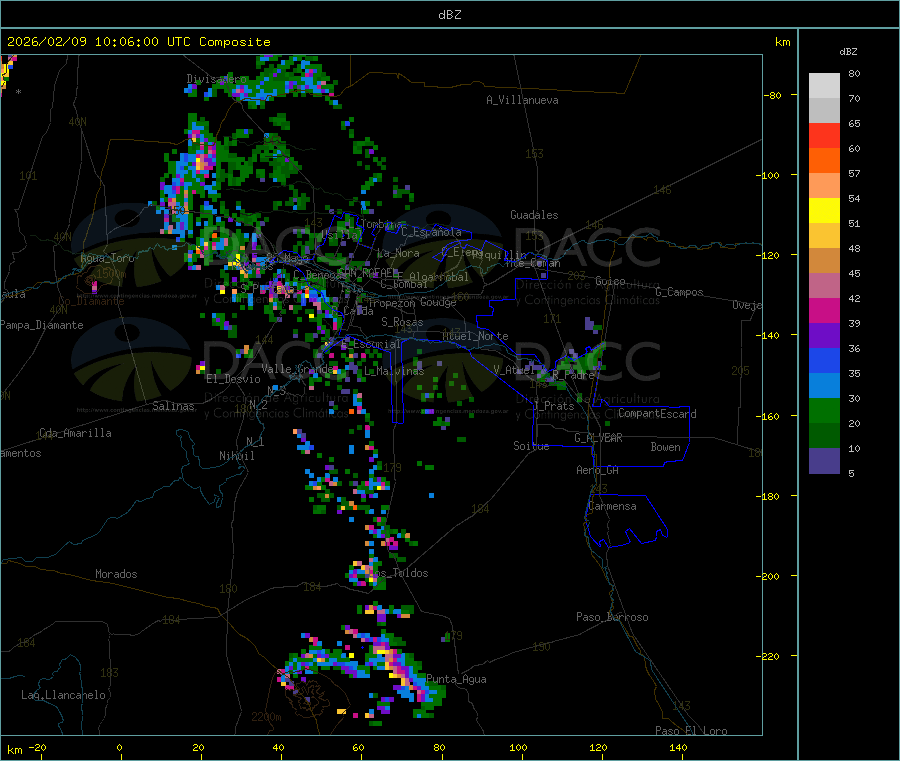This screenshot has width=900, height=761.
Task: Click the 140 km tick on bottom axis
Action: coord(678,747)
